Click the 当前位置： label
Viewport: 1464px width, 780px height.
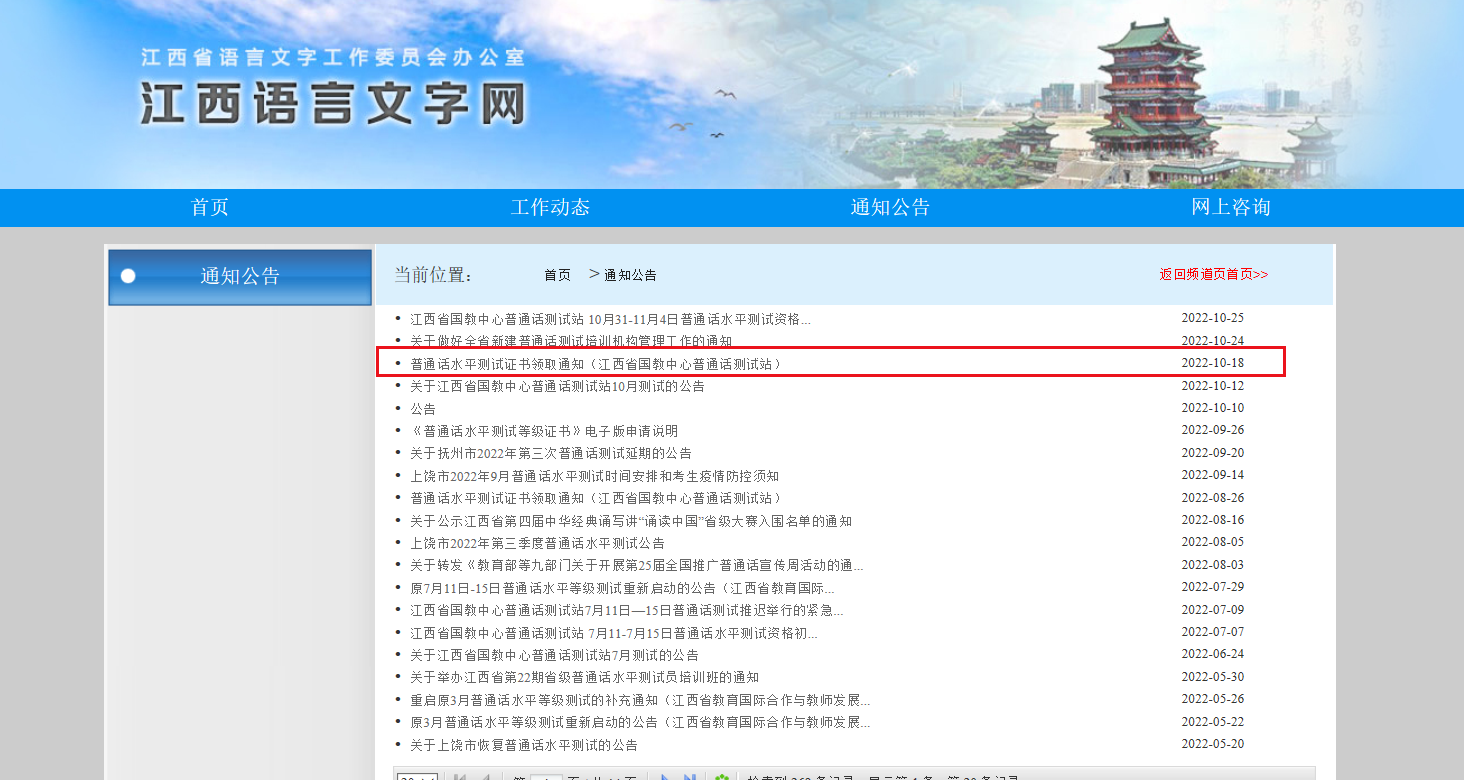pyautogui.click(x=433, y=275)
